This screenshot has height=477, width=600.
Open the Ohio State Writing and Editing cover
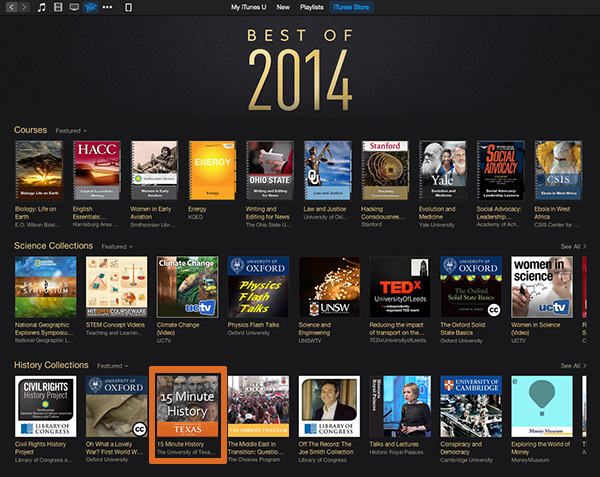pos(270,171)
